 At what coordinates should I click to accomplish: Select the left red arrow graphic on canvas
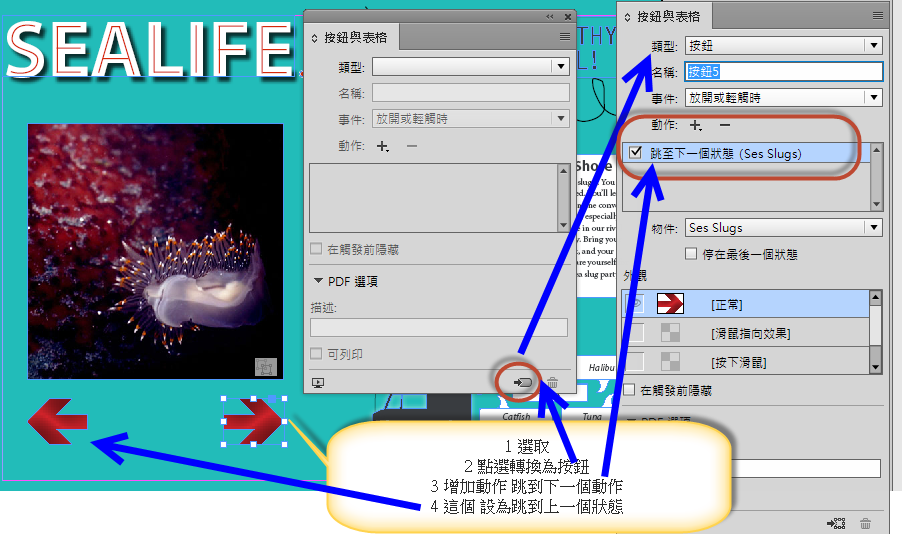(58, 421)
